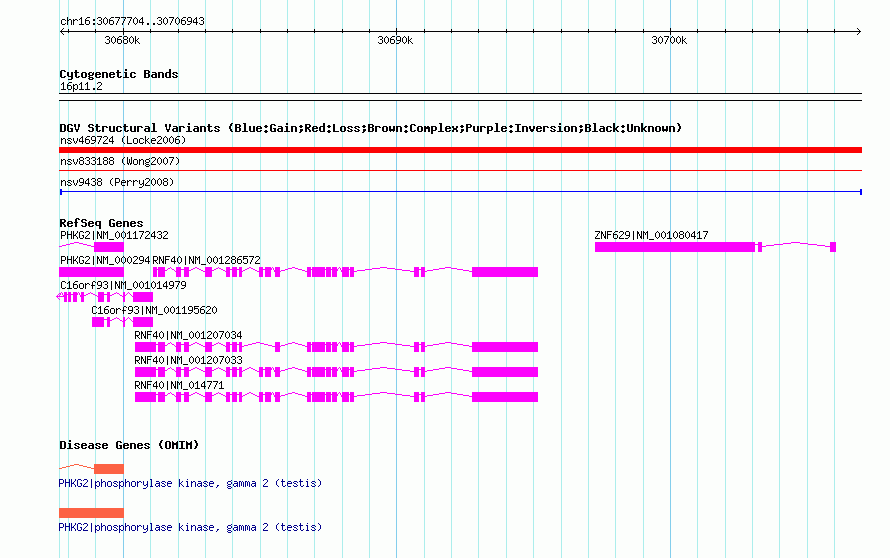890x558 pixels.
Task: Select the nsv9438 (Perry2008) label
Action: tap(117, 182)
